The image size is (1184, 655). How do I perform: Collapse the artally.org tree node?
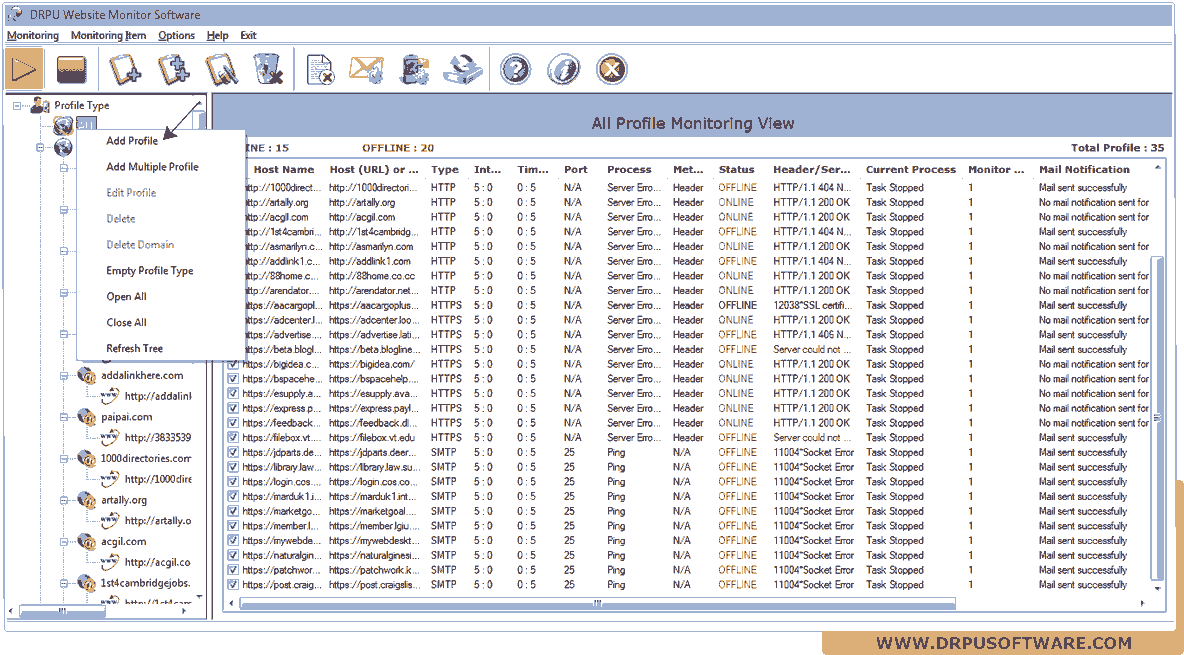(64, 500)
